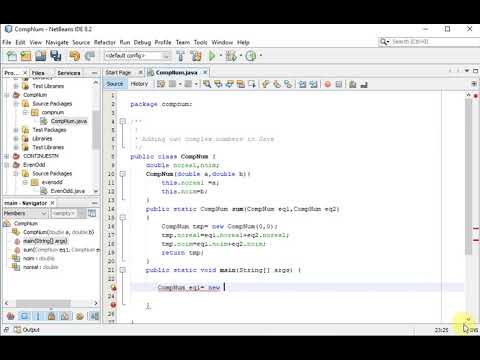This screenshot has width=480, height=360.
Task: Collapse main method fold at line 21
Action: tap(123, 270)
